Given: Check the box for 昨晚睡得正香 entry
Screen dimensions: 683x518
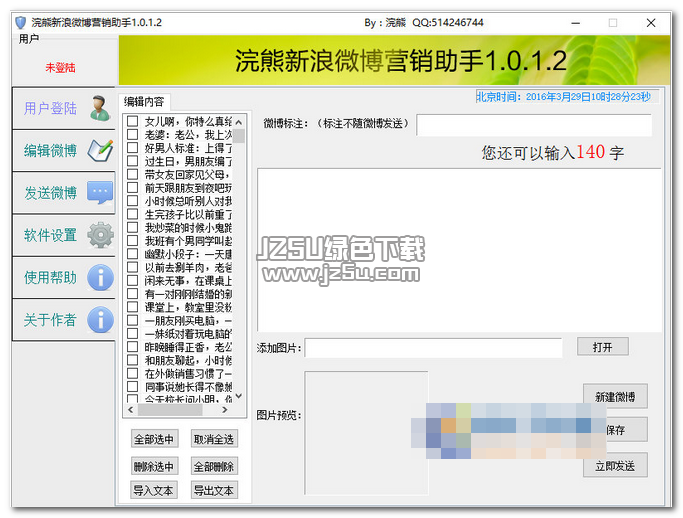Looking at the screenshot, I should pyautogui.click(x=132, y=347).
